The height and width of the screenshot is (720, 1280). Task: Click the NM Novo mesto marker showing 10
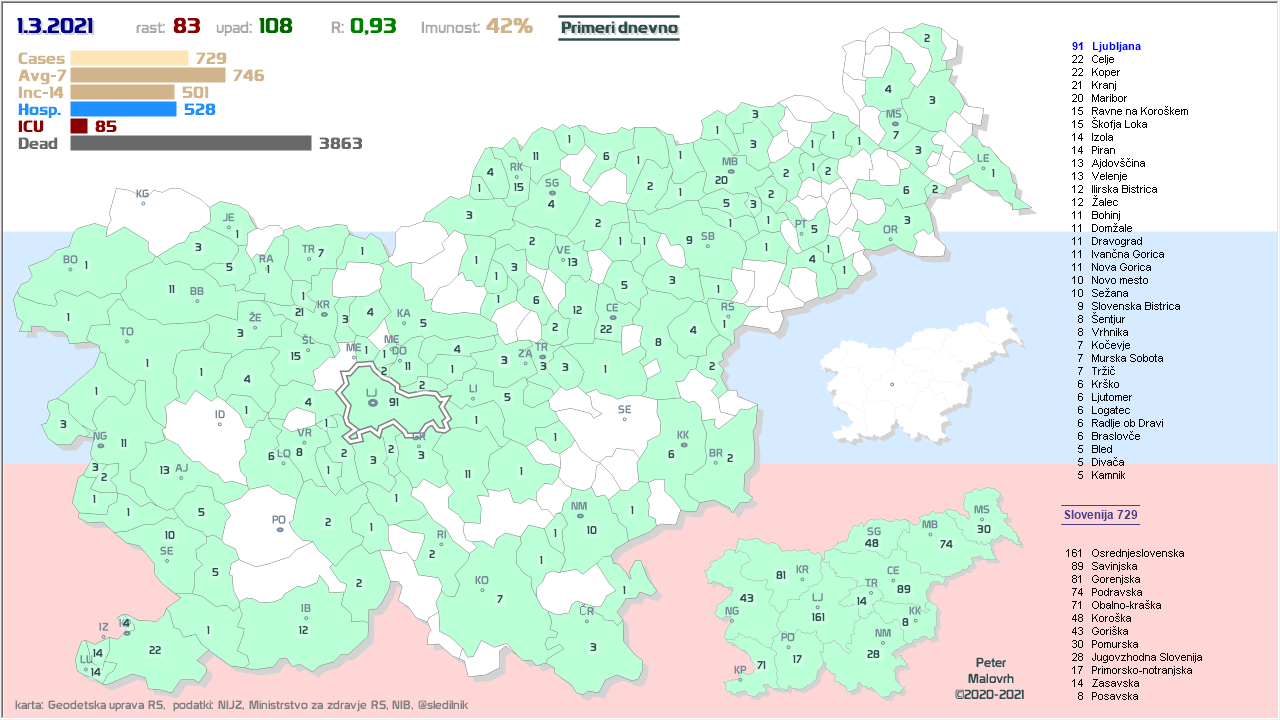click(579, 516)
